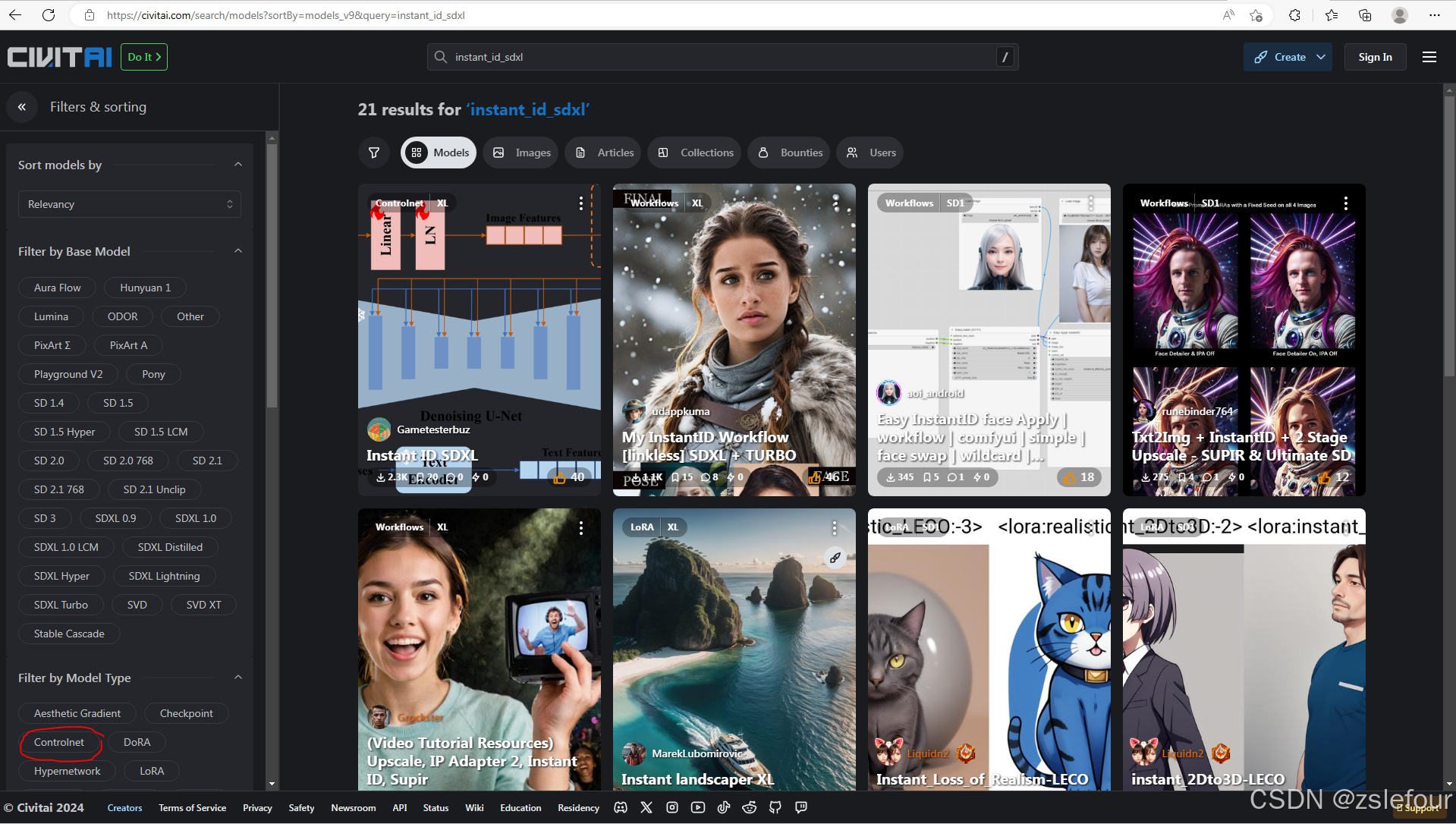Open GitHub icon in footer
This screenshot has height=824, width=1456.
(x=775, y=807)
